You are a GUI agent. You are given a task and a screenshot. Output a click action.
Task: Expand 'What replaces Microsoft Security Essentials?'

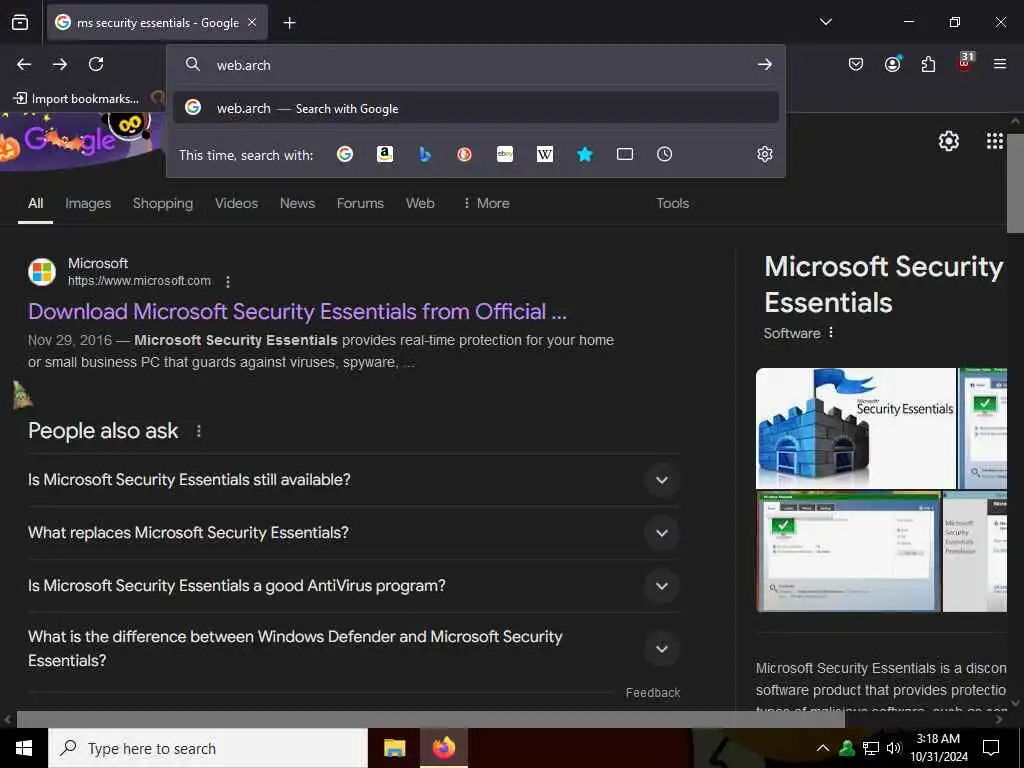tap(353, 532)
